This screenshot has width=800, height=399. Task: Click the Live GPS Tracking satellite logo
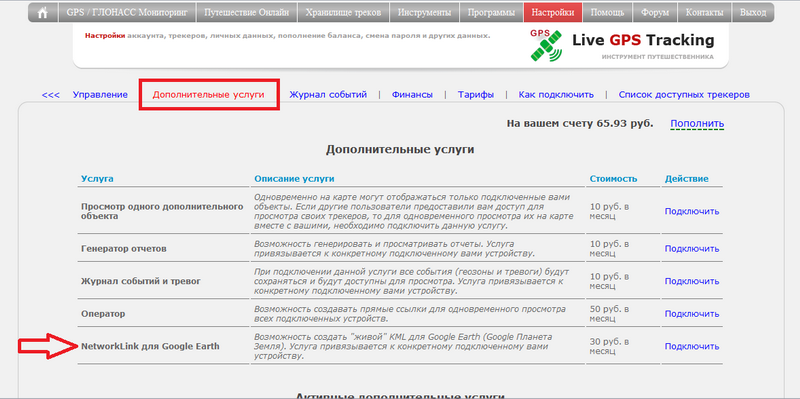pos(546,45)
